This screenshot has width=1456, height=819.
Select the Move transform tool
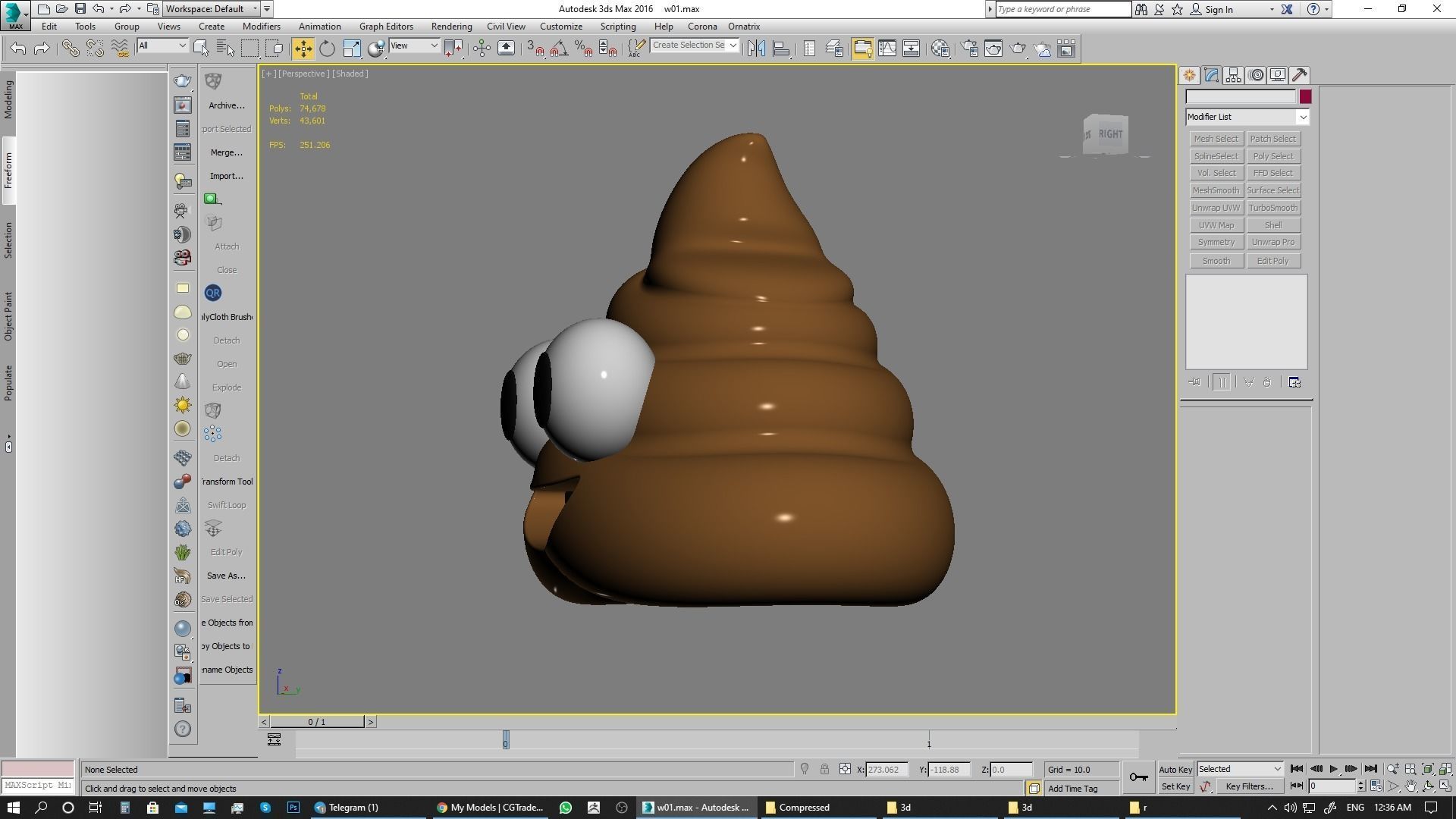point(303,49)
